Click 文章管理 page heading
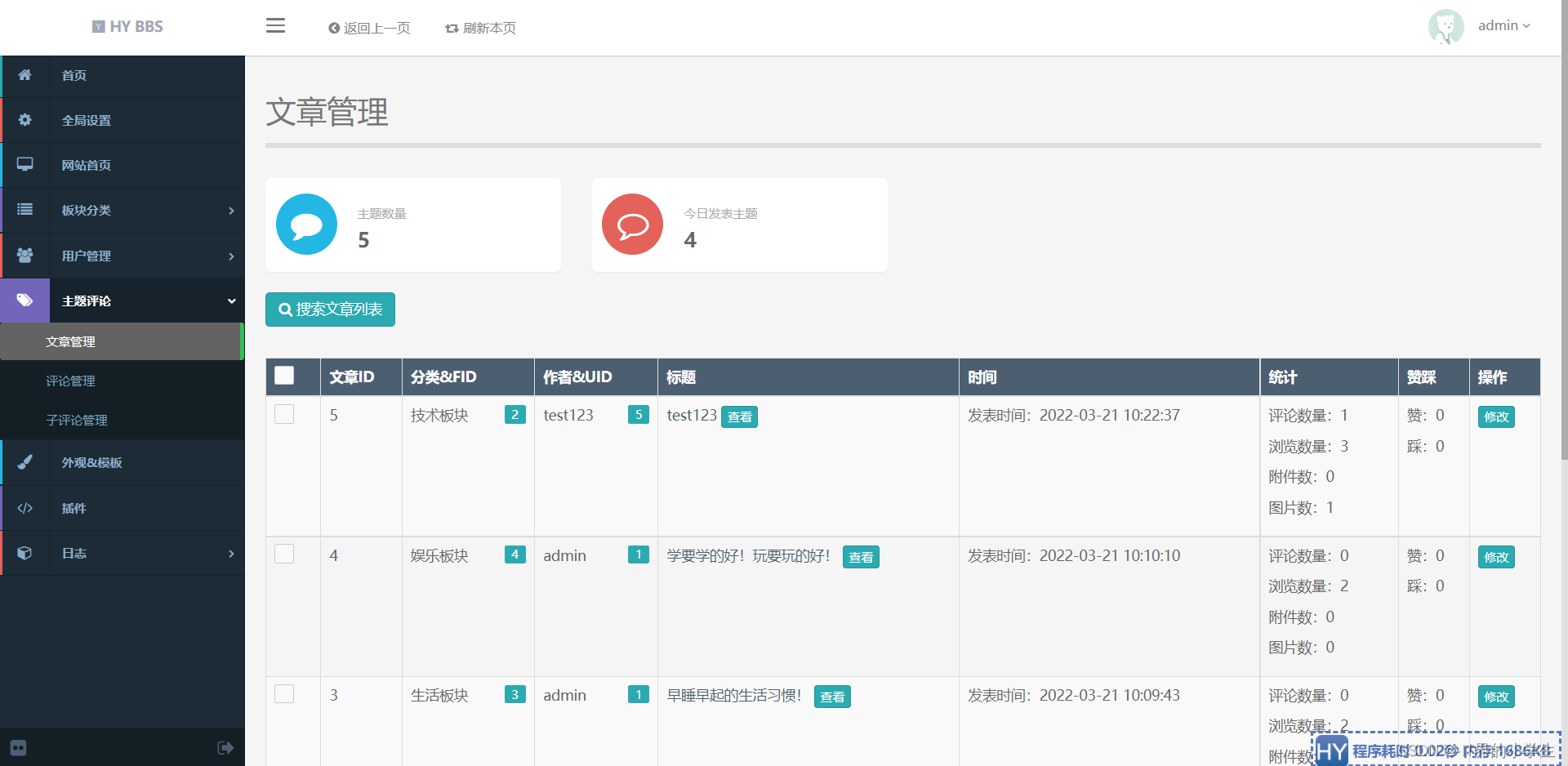 (327, 112)
